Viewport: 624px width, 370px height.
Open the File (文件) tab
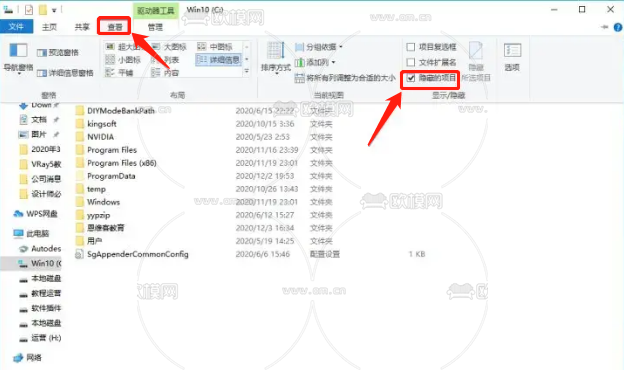(16, 27)
